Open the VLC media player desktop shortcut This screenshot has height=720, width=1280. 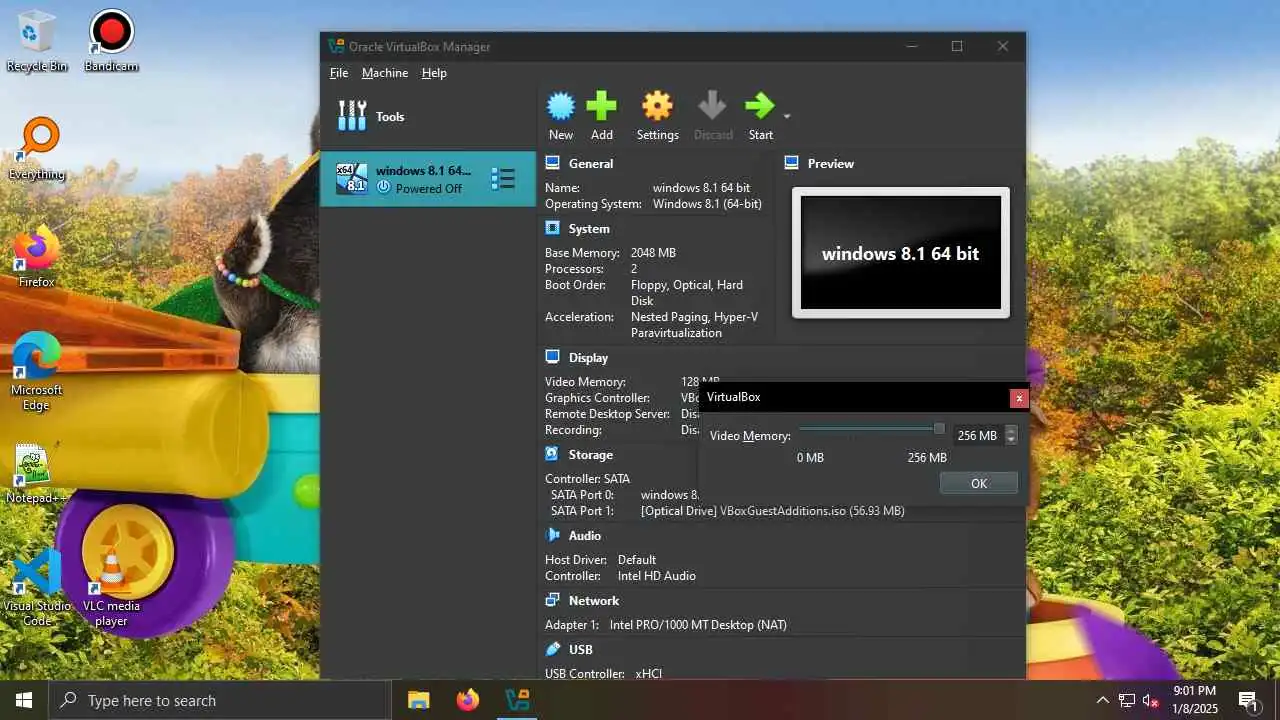click(111, 587)
